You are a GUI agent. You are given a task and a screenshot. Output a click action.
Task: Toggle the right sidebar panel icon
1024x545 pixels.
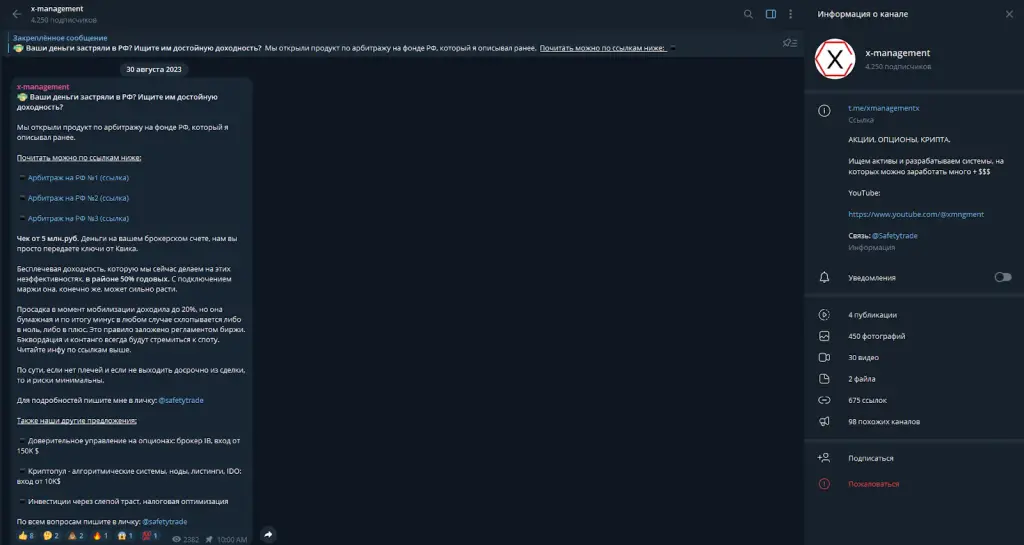pyautogui.click(x=771, y=14)
